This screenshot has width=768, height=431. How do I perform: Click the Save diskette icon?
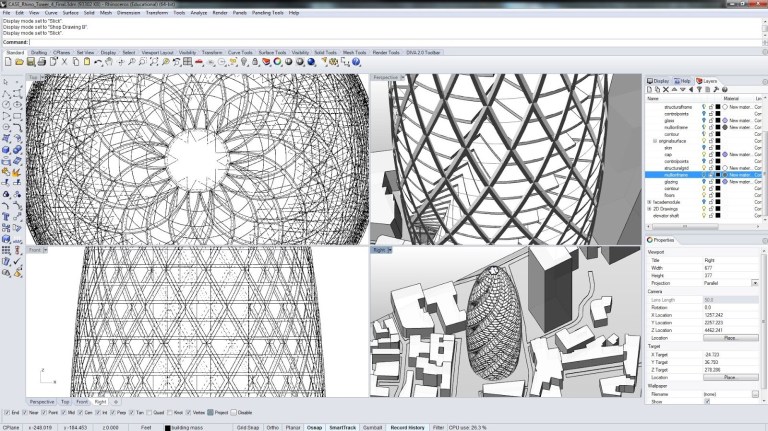point(29,63)
